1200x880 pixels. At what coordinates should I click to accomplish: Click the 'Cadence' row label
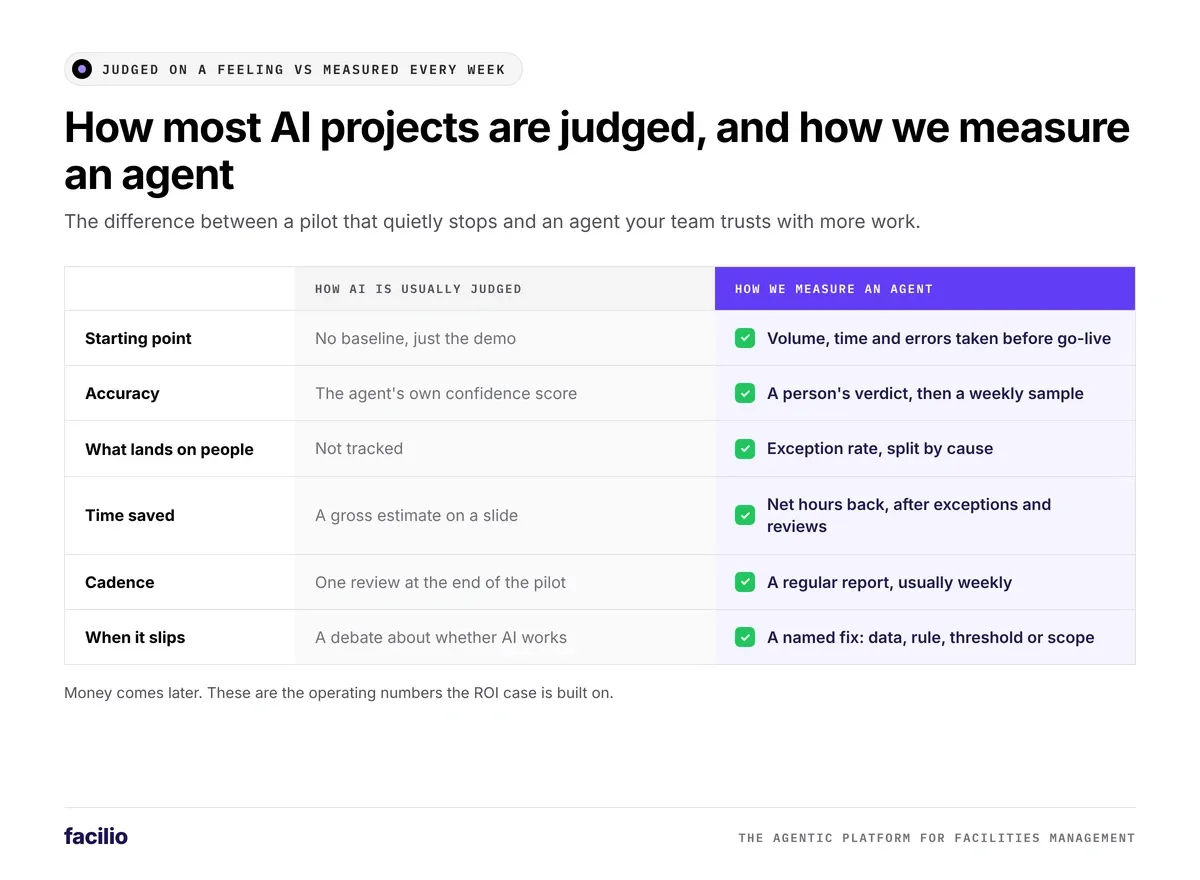point(120,582)
